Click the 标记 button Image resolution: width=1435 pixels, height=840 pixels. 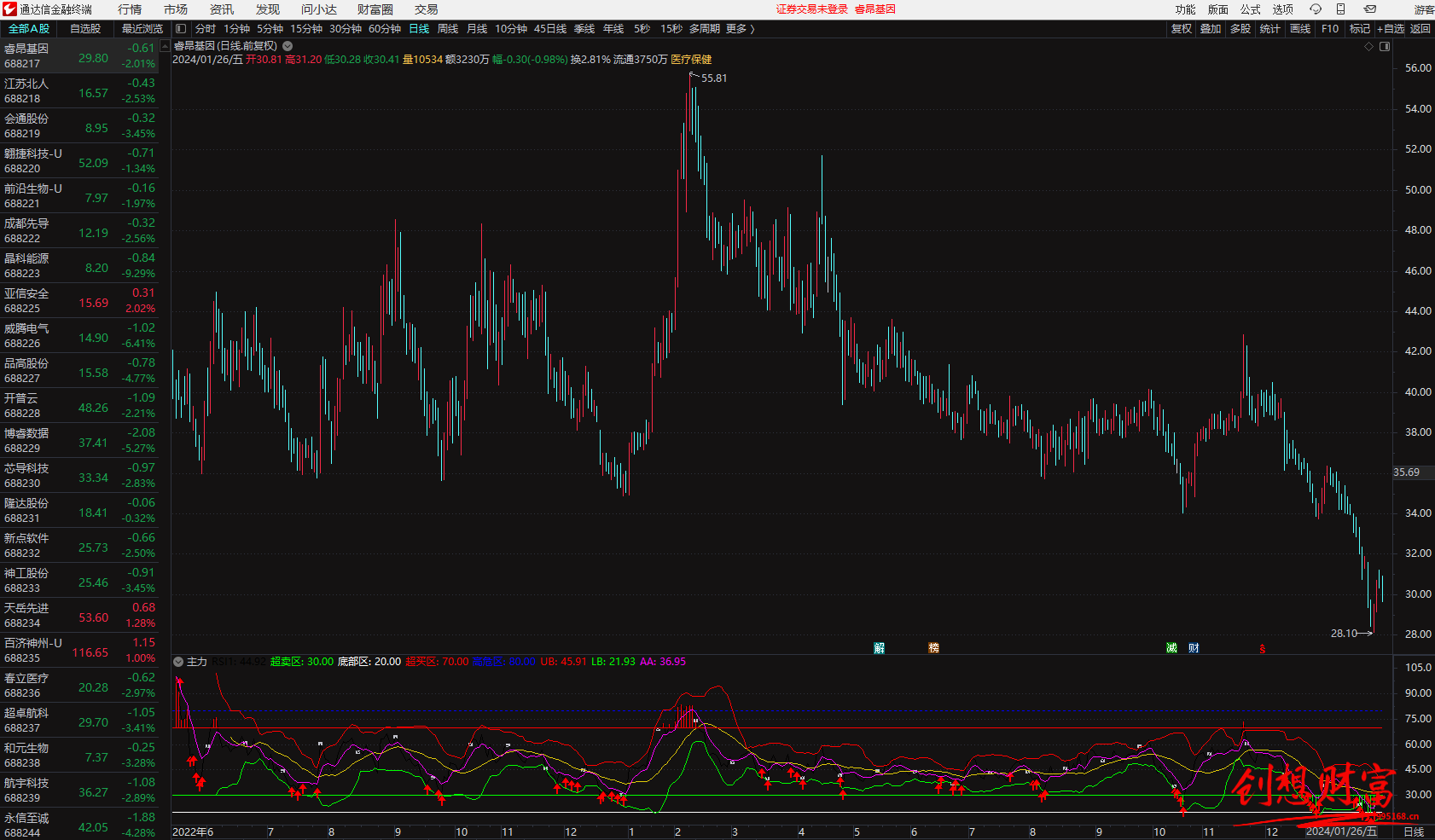[1360, 29]
